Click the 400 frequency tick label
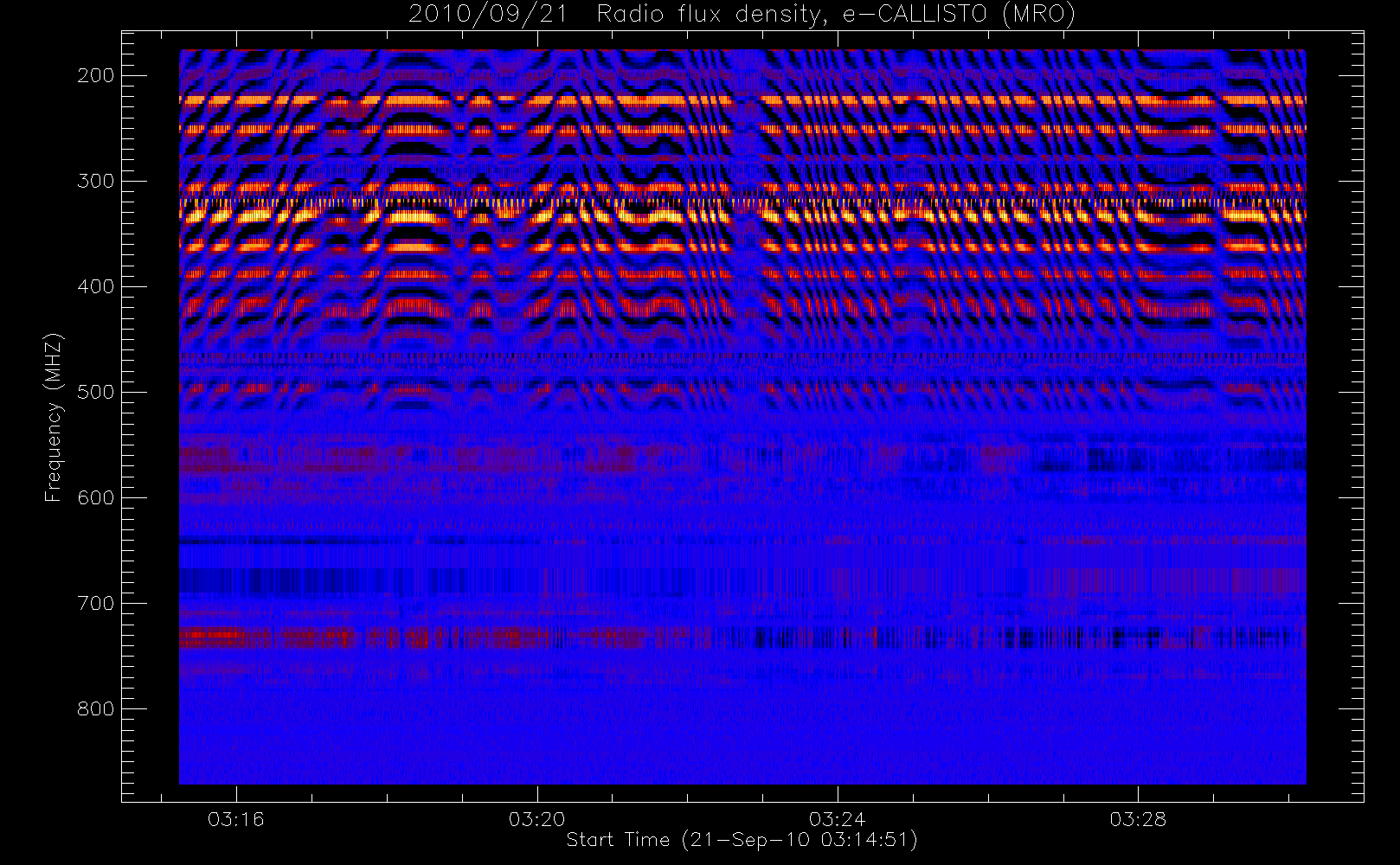This screenshot has height=865, width=1400. [x=96, y=286]
